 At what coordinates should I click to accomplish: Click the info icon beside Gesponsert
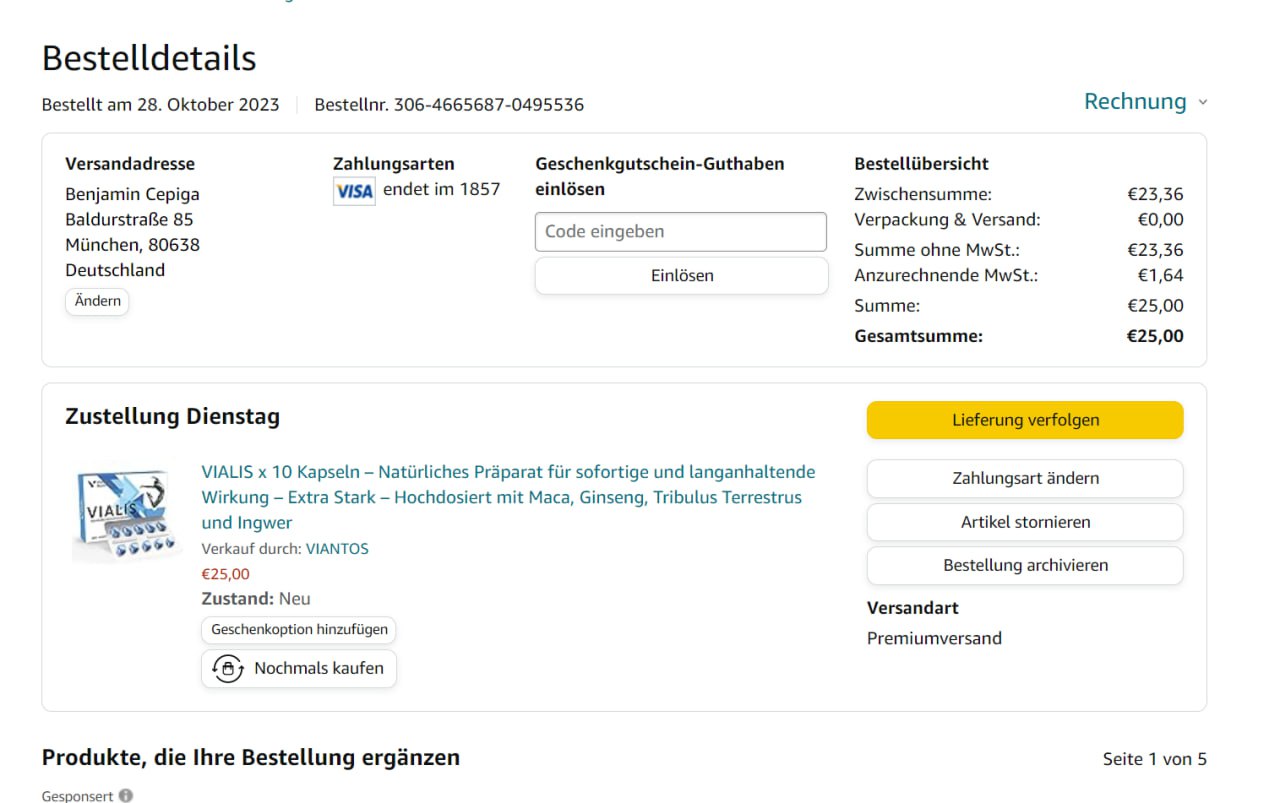126,796
